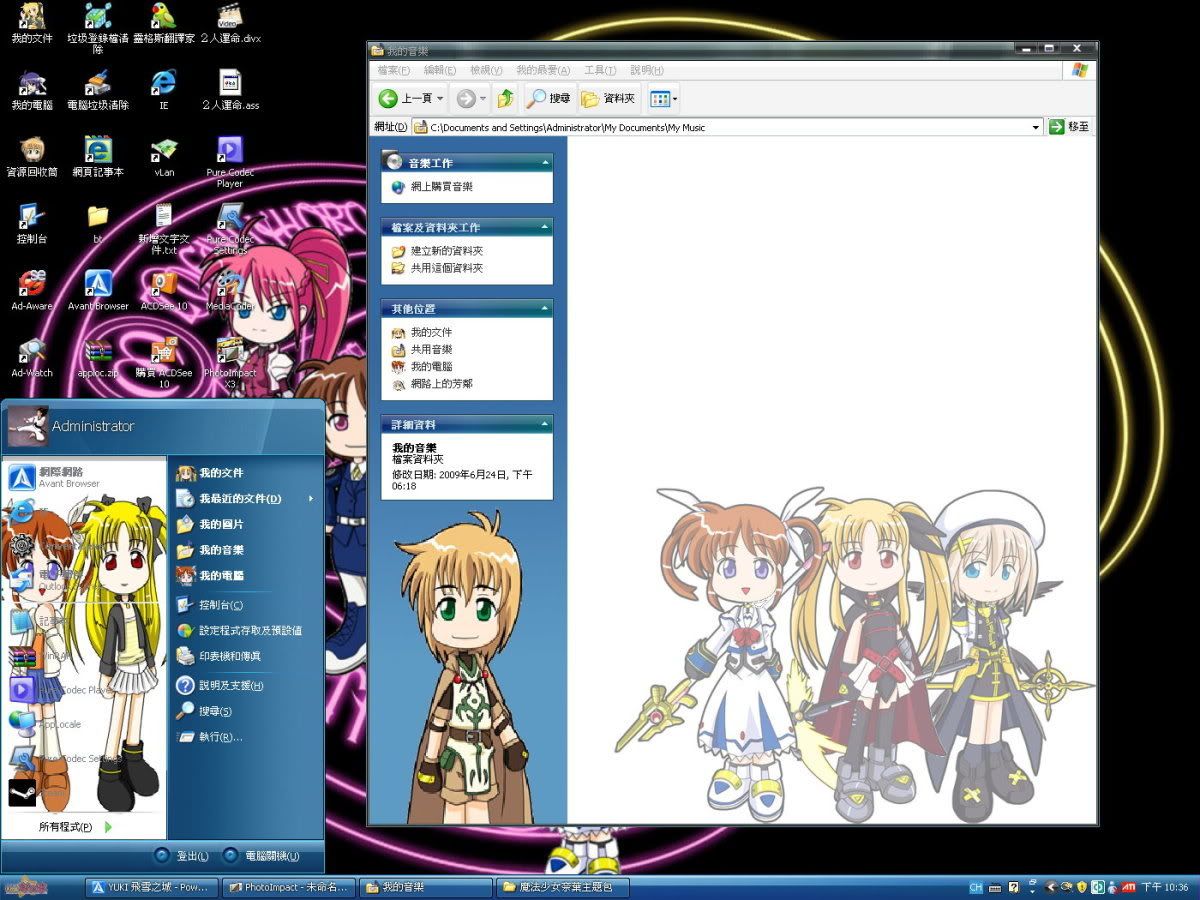
Task: Collapse the 其他位置 panel
Action: [545, 309]
